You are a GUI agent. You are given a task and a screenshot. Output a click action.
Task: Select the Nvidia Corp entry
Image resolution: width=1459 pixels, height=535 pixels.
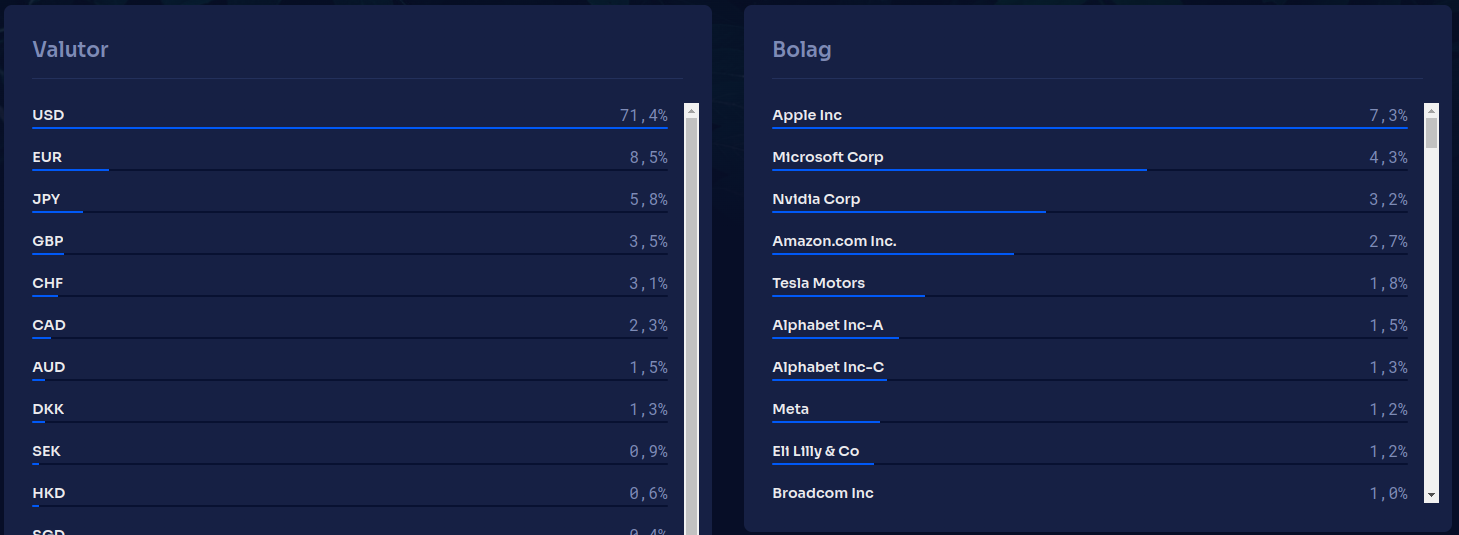click(816, 199)
